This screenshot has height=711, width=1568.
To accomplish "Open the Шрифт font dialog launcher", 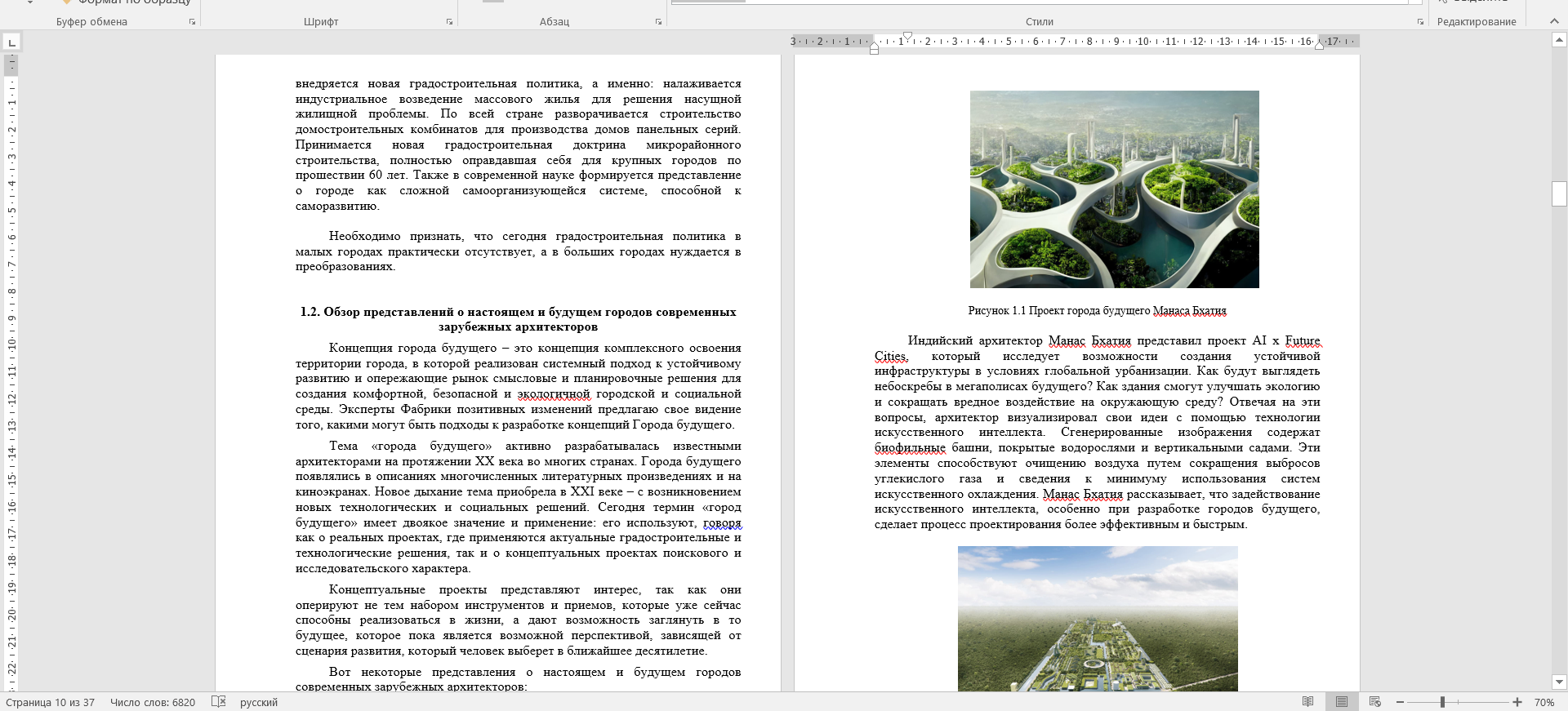I will pos(449,22).
